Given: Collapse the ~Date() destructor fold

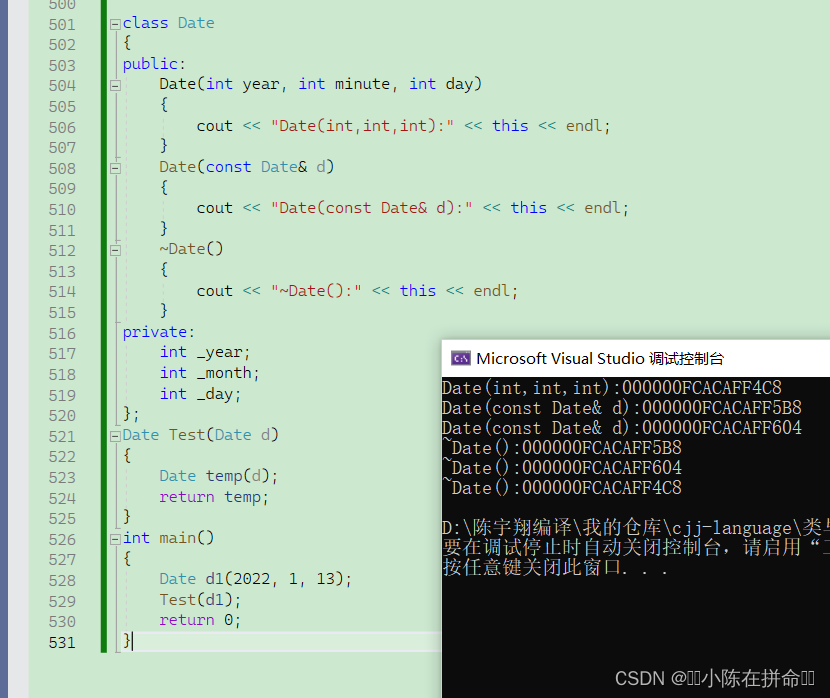Looking at the screenshot, I should 115,250.
